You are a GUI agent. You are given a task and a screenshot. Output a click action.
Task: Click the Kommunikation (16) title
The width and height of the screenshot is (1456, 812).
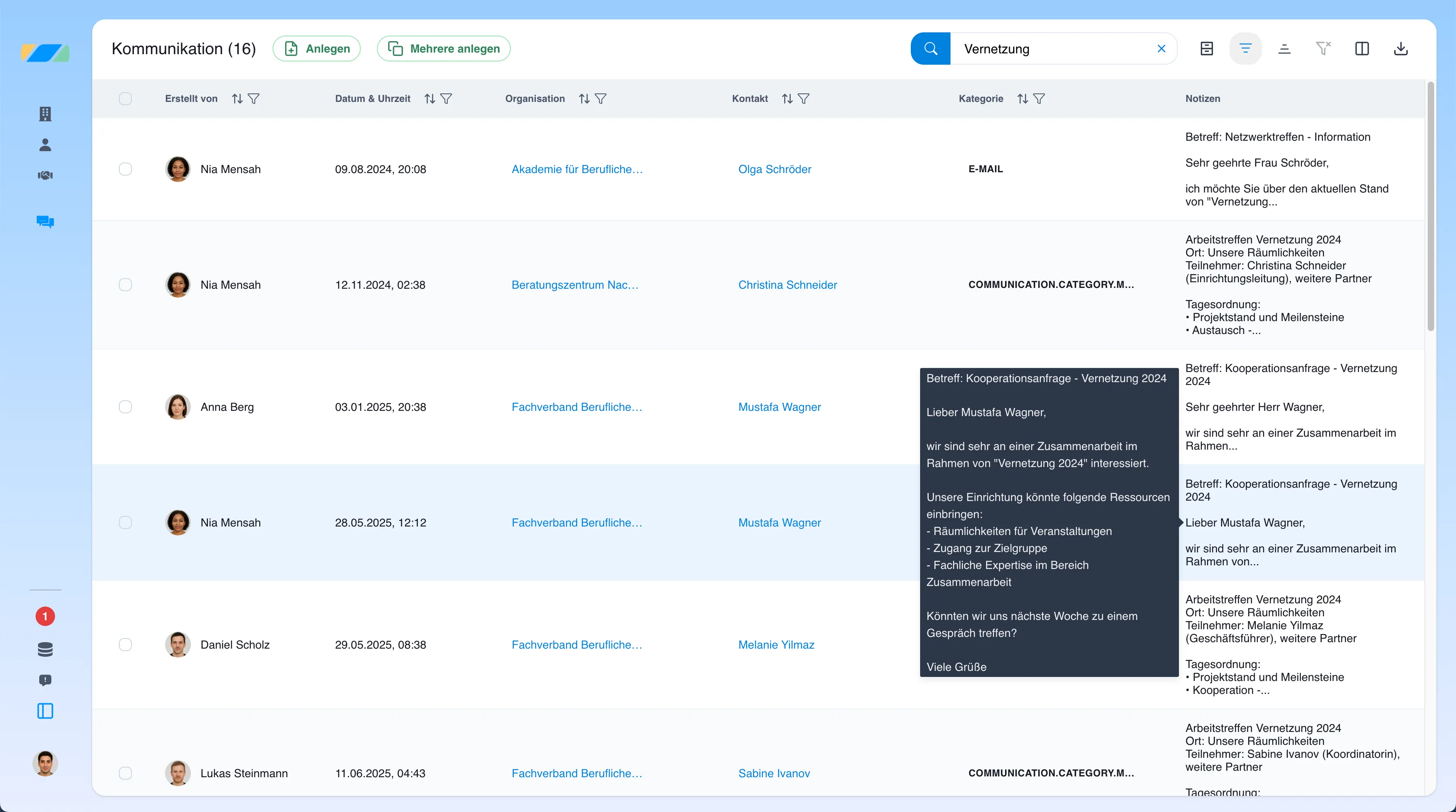pyautogui.click(x=184, y=49)
